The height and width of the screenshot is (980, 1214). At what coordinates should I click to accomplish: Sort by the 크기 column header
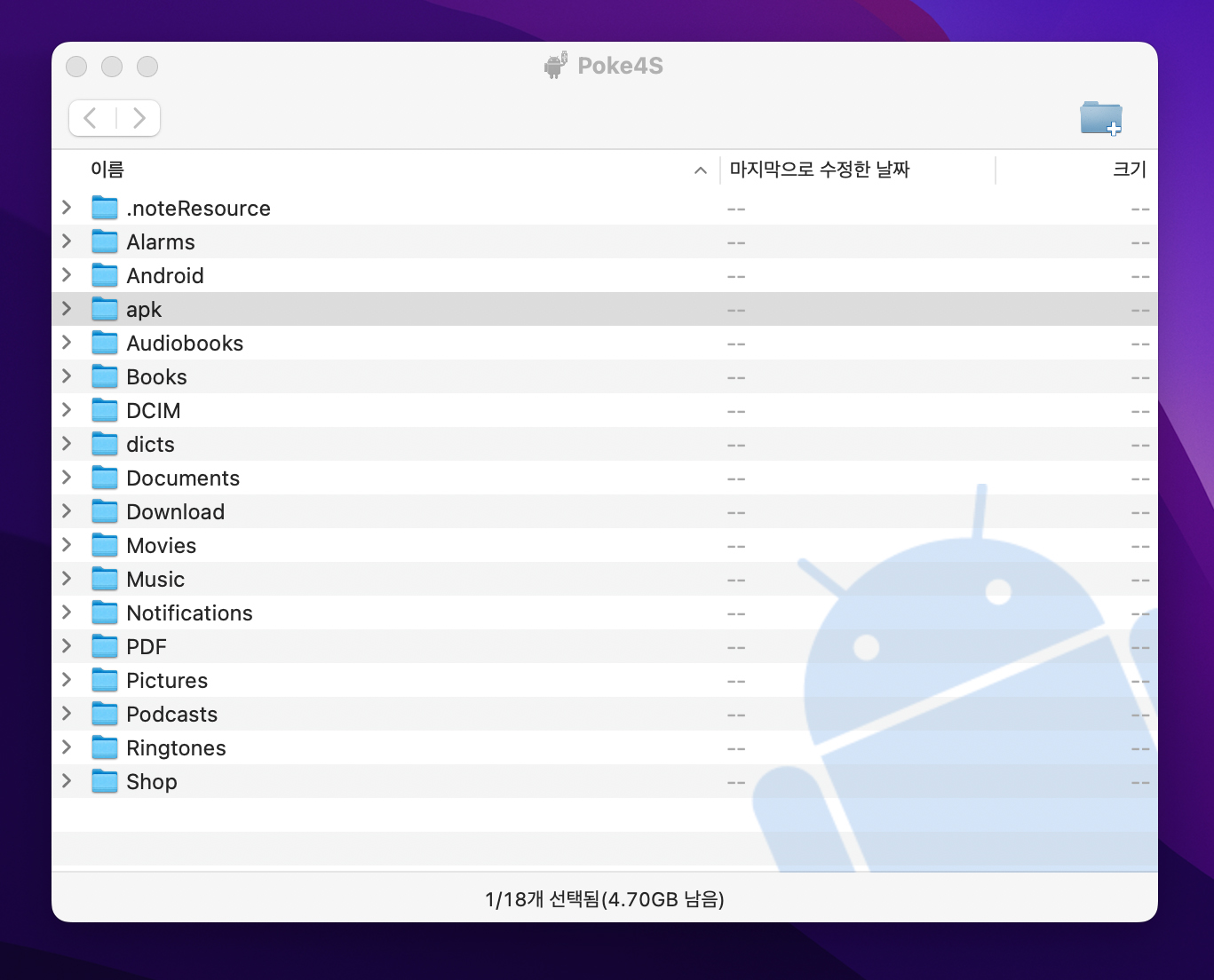1130,170
